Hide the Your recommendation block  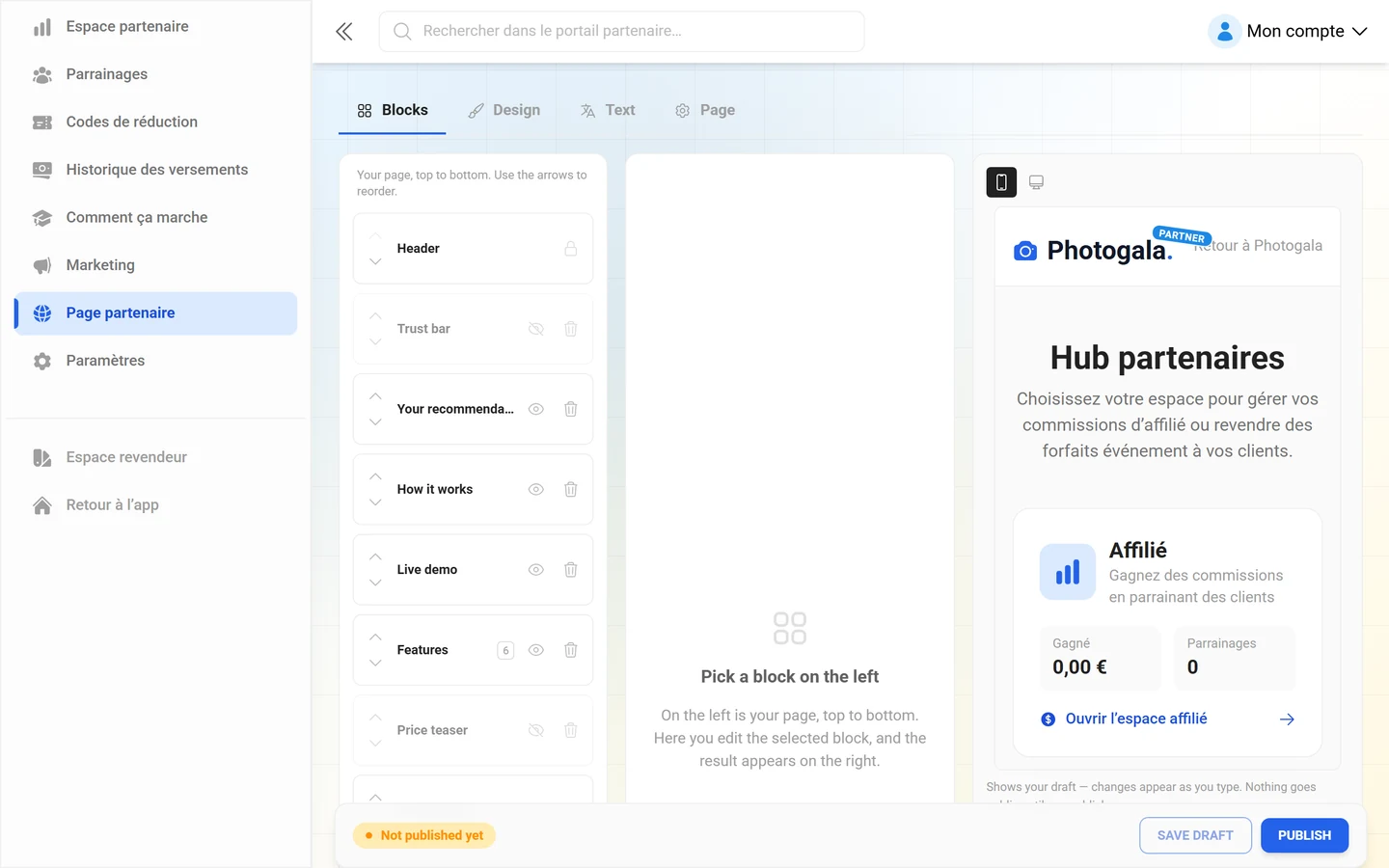tap(536, 409)
